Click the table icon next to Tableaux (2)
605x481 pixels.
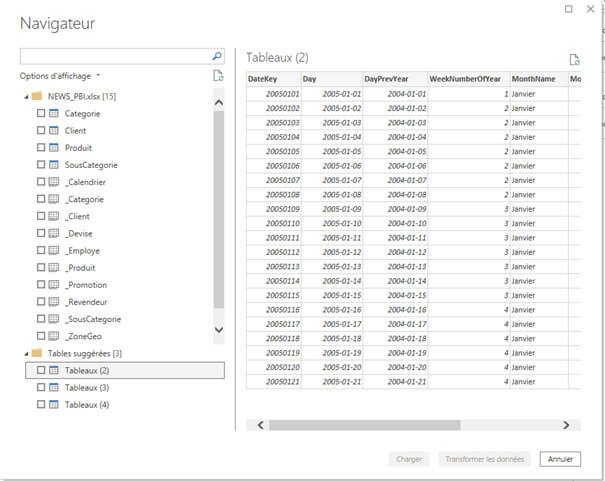54,370
